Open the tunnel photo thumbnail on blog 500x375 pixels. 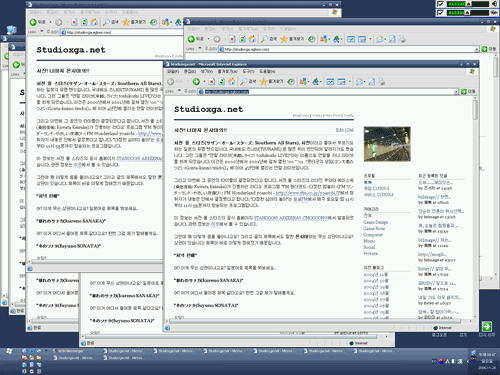387,144
